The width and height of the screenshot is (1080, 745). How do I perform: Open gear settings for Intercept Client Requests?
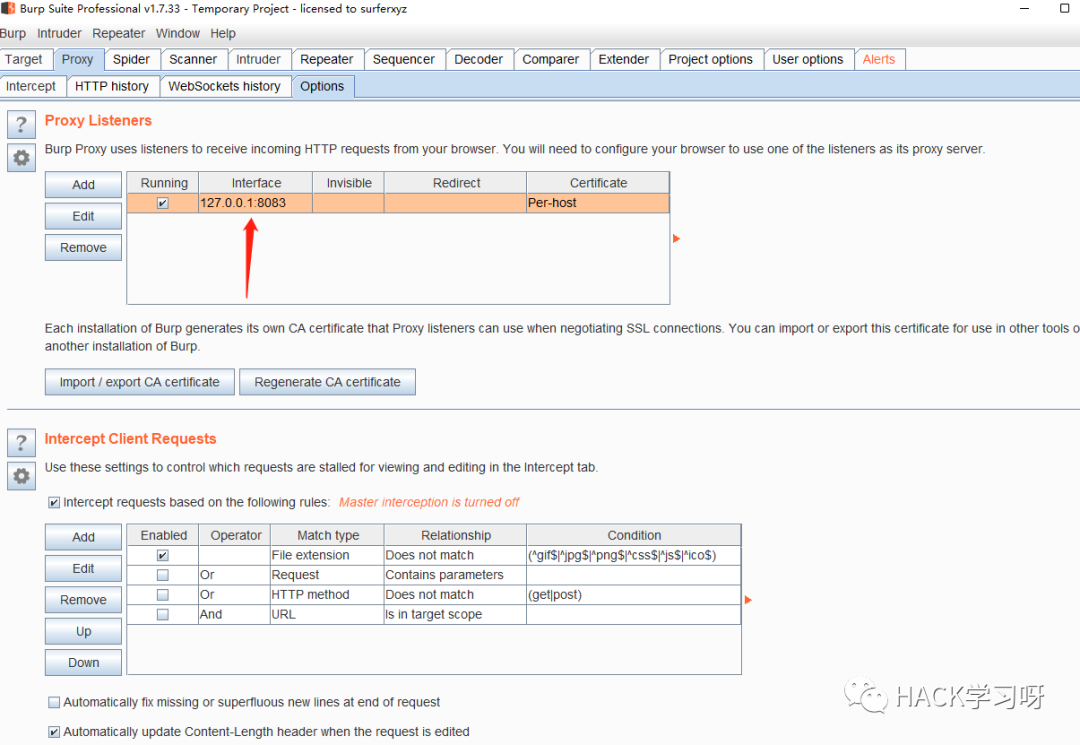21,476
